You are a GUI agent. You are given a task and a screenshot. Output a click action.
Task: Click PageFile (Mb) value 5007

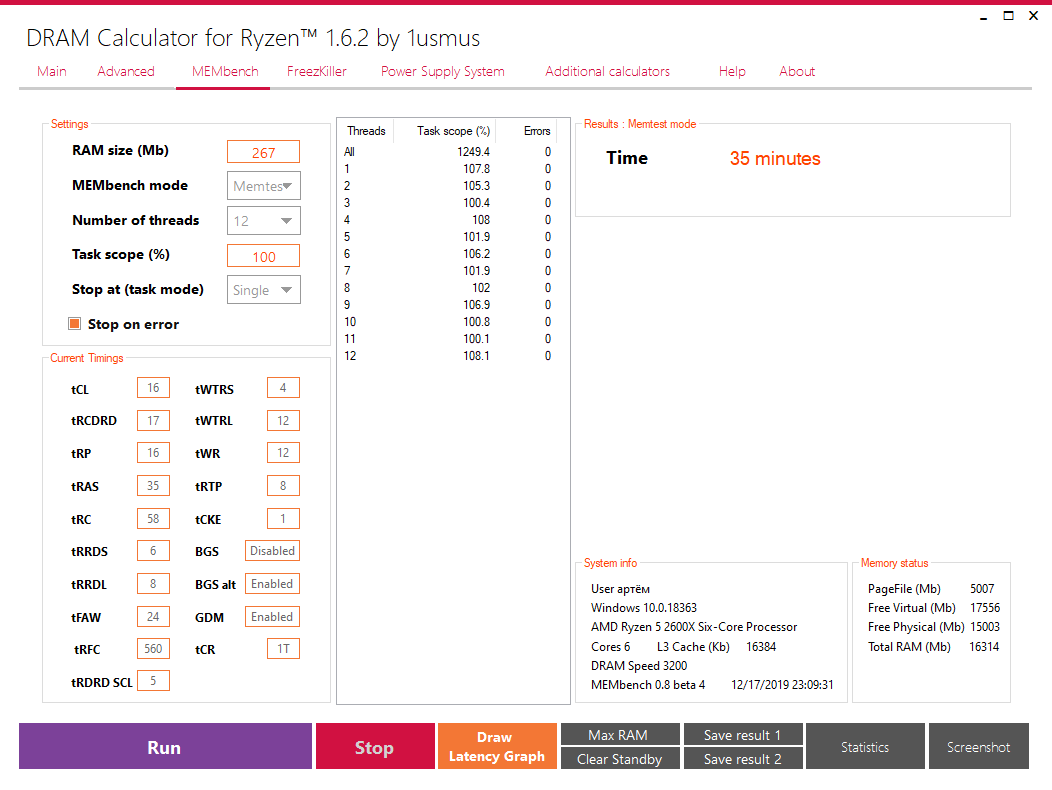point(982,589)
